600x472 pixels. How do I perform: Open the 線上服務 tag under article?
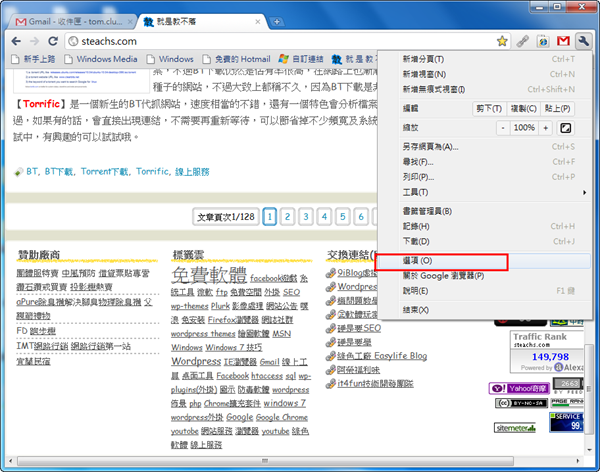point(192,171)
